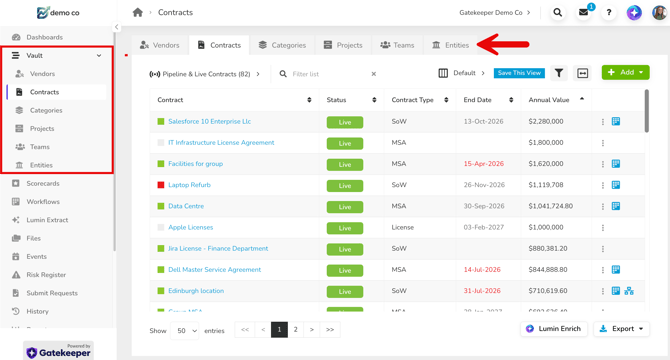Open hierarchy icon for Edinburgh location row
This screenshot has height=360, width=670.
(629, 291)
